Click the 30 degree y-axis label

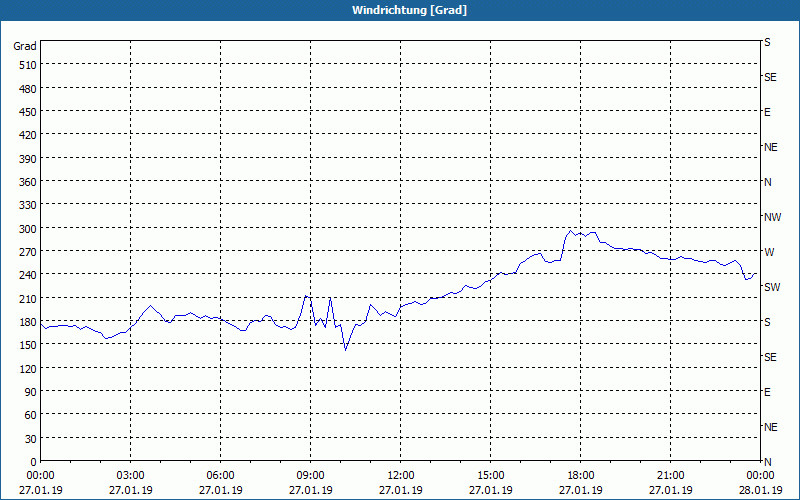point(31,439)
